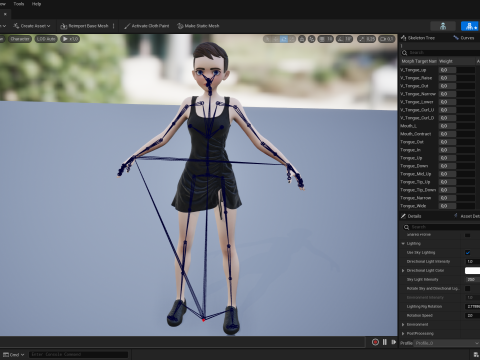Open the Asset Details tab

tap(467, 216)
